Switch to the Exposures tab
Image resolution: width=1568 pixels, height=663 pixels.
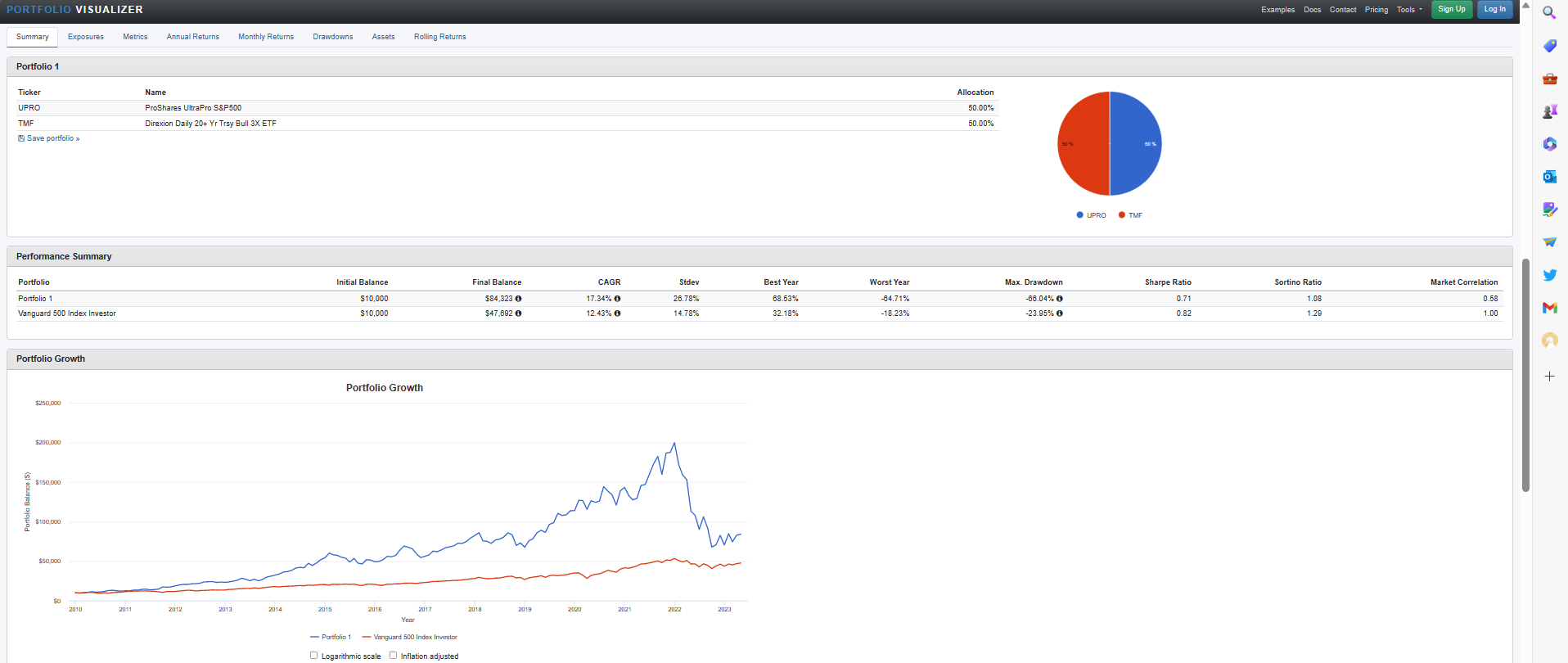pos(86,37)
